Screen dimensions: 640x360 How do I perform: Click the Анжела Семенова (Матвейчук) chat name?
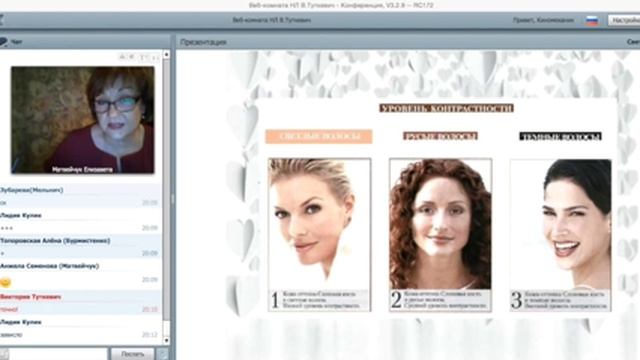pyautogui.click(x=49, y=266)
